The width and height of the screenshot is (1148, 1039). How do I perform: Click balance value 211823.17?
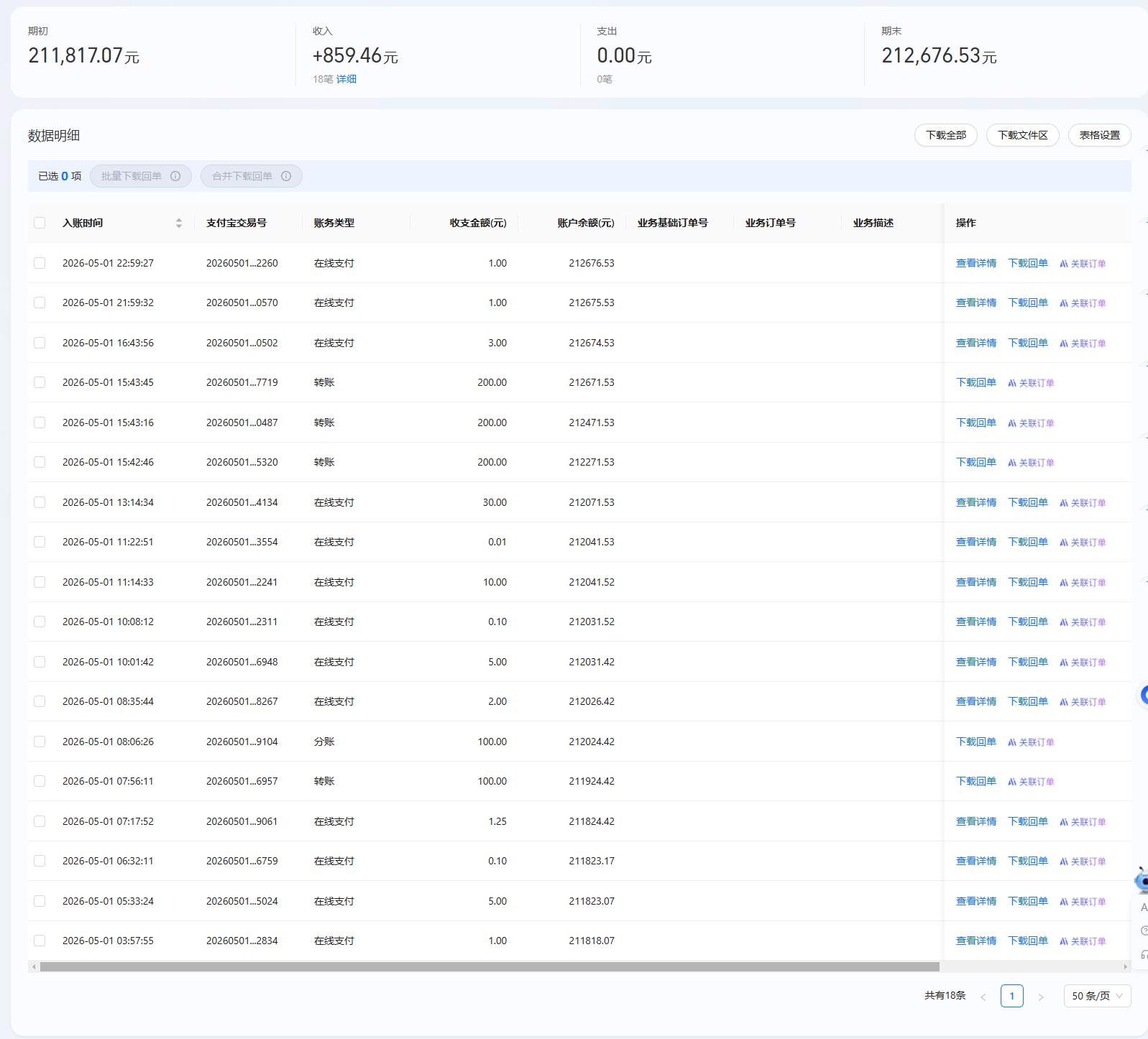592,861
